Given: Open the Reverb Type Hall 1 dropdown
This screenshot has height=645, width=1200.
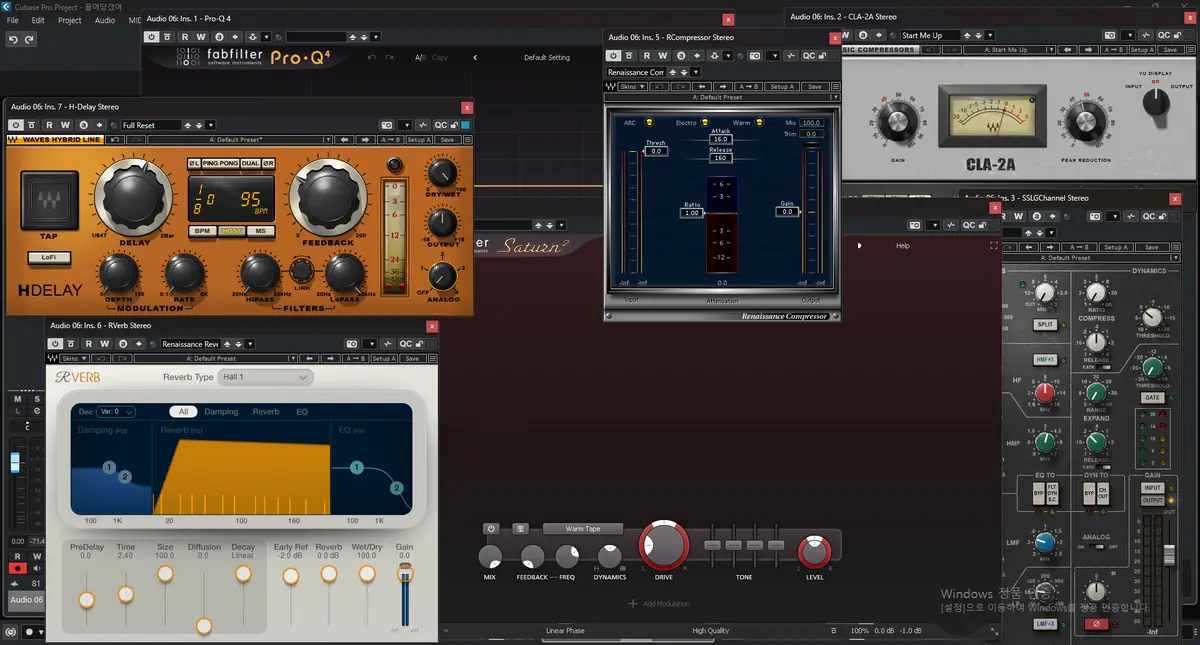Looking at the screenshot, I should point(265,377).
